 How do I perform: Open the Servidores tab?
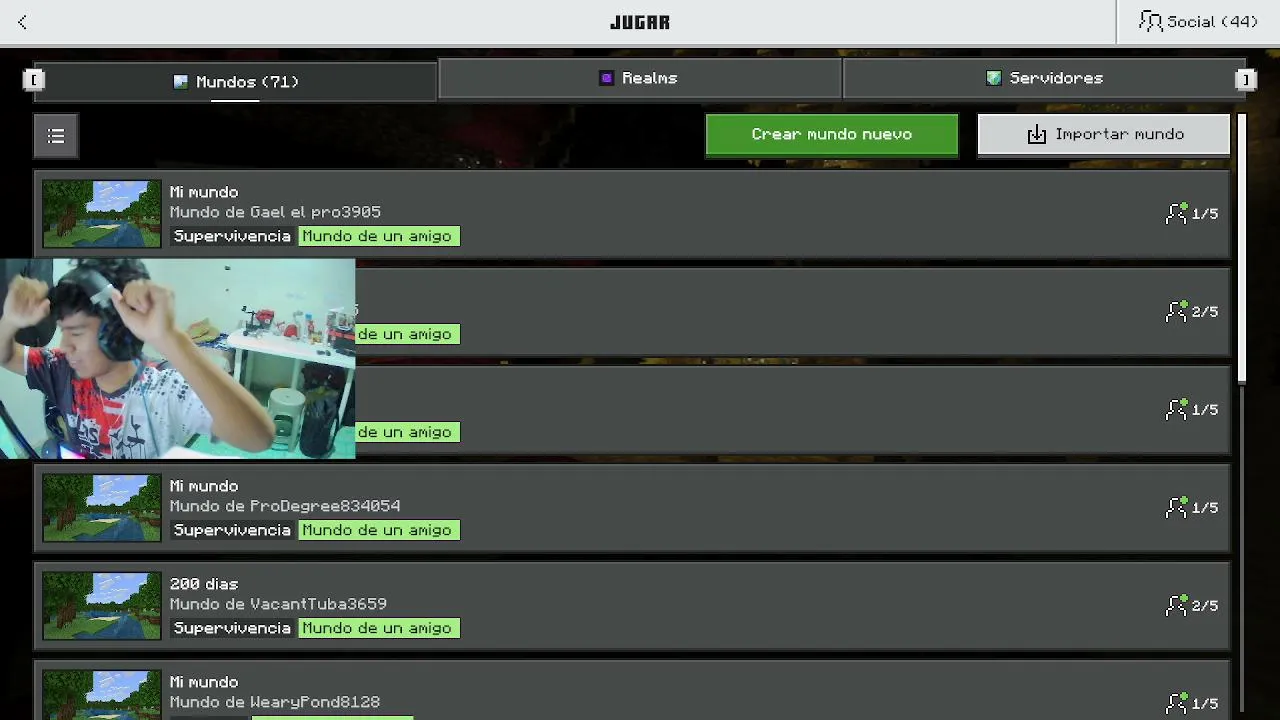[x=1044, y=78]
